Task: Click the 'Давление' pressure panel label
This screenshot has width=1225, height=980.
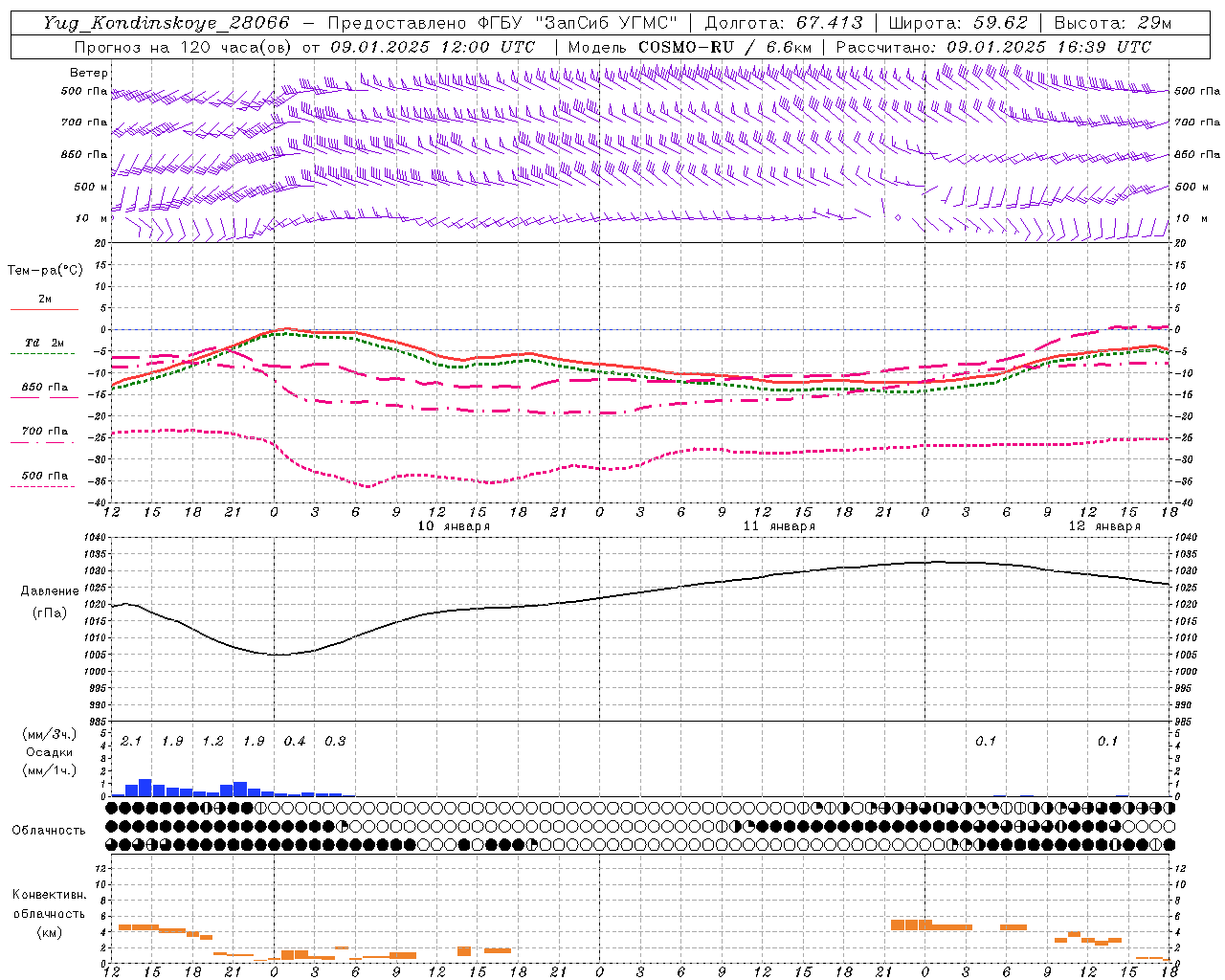Action: pos(50,591)
